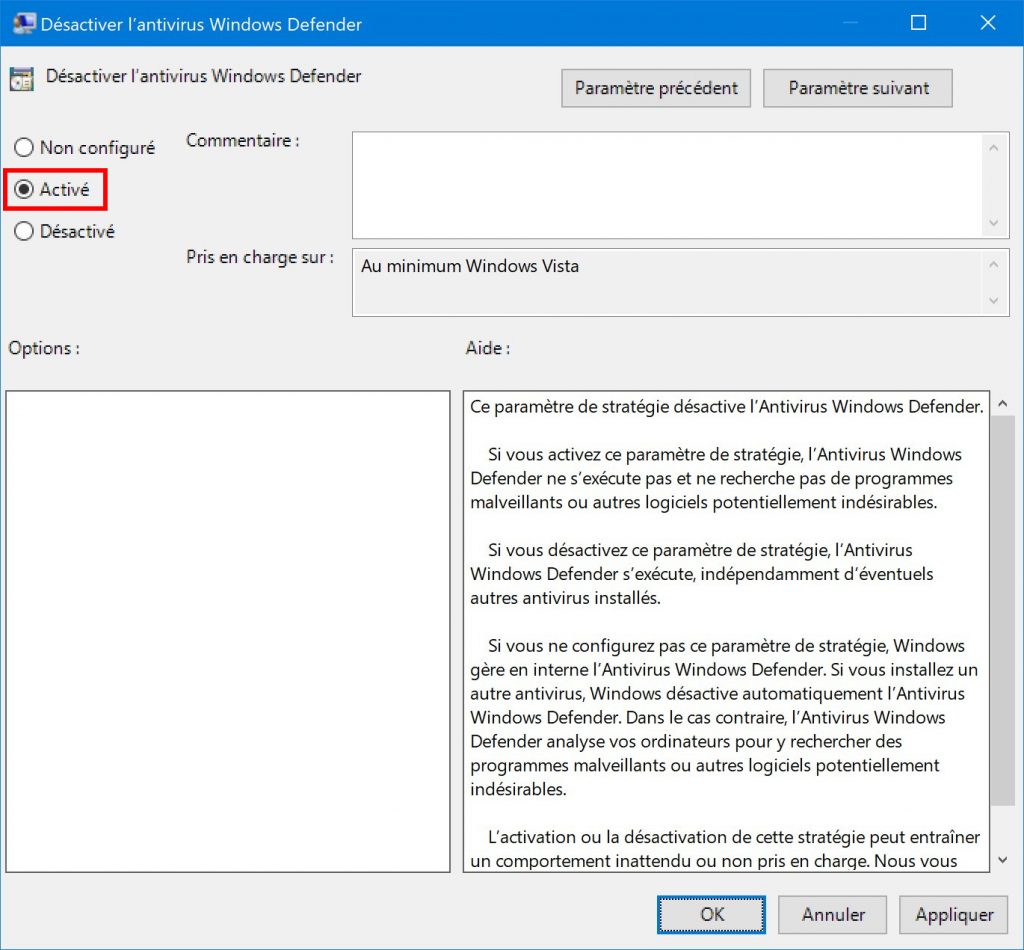Cancel with the Annuler button
The image size is (1024, 950).
pos(833,915)
